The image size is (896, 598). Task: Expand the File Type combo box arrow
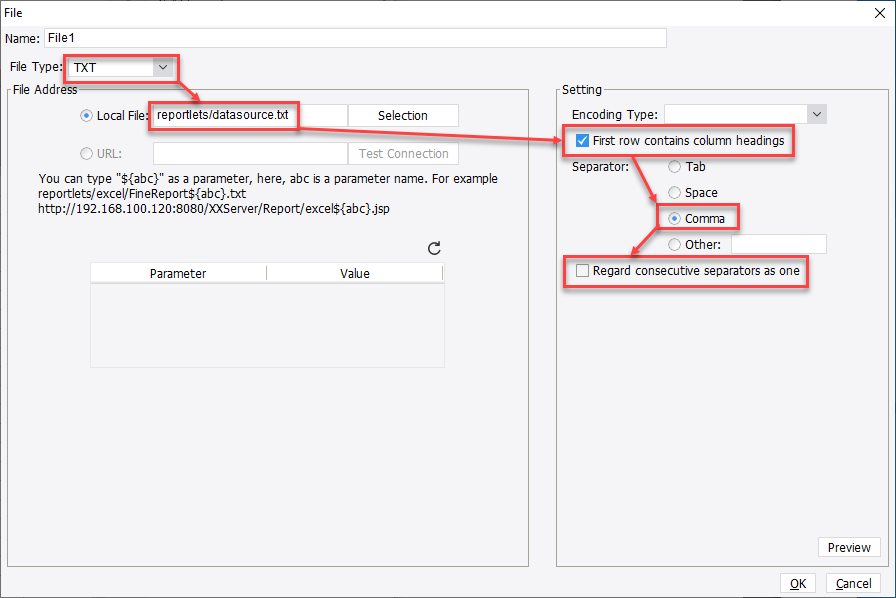[x=163, y=68]
